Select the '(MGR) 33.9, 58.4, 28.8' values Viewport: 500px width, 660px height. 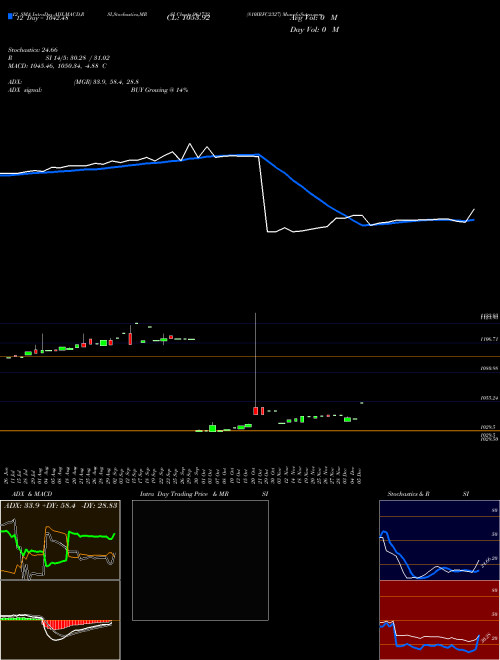click(106, 82)
